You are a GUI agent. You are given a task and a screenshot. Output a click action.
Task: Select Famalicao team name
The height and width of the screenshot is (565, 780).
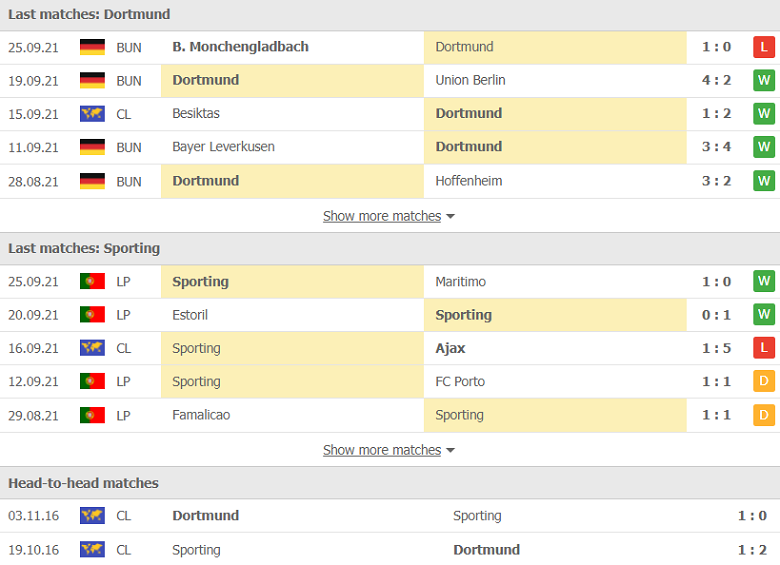tap(201, 415)
